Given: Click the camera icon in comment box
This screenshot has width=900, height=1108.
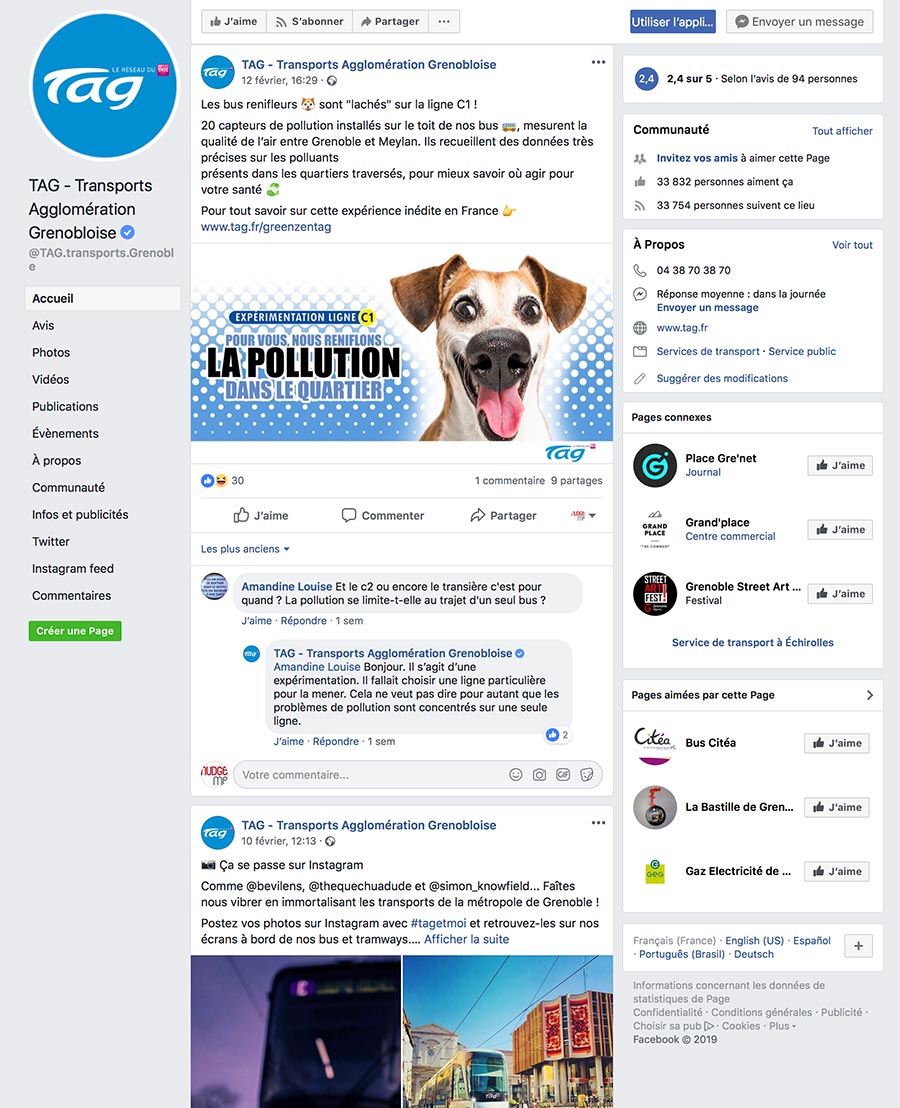Looking at the screenshot, I should pos(539,774).
